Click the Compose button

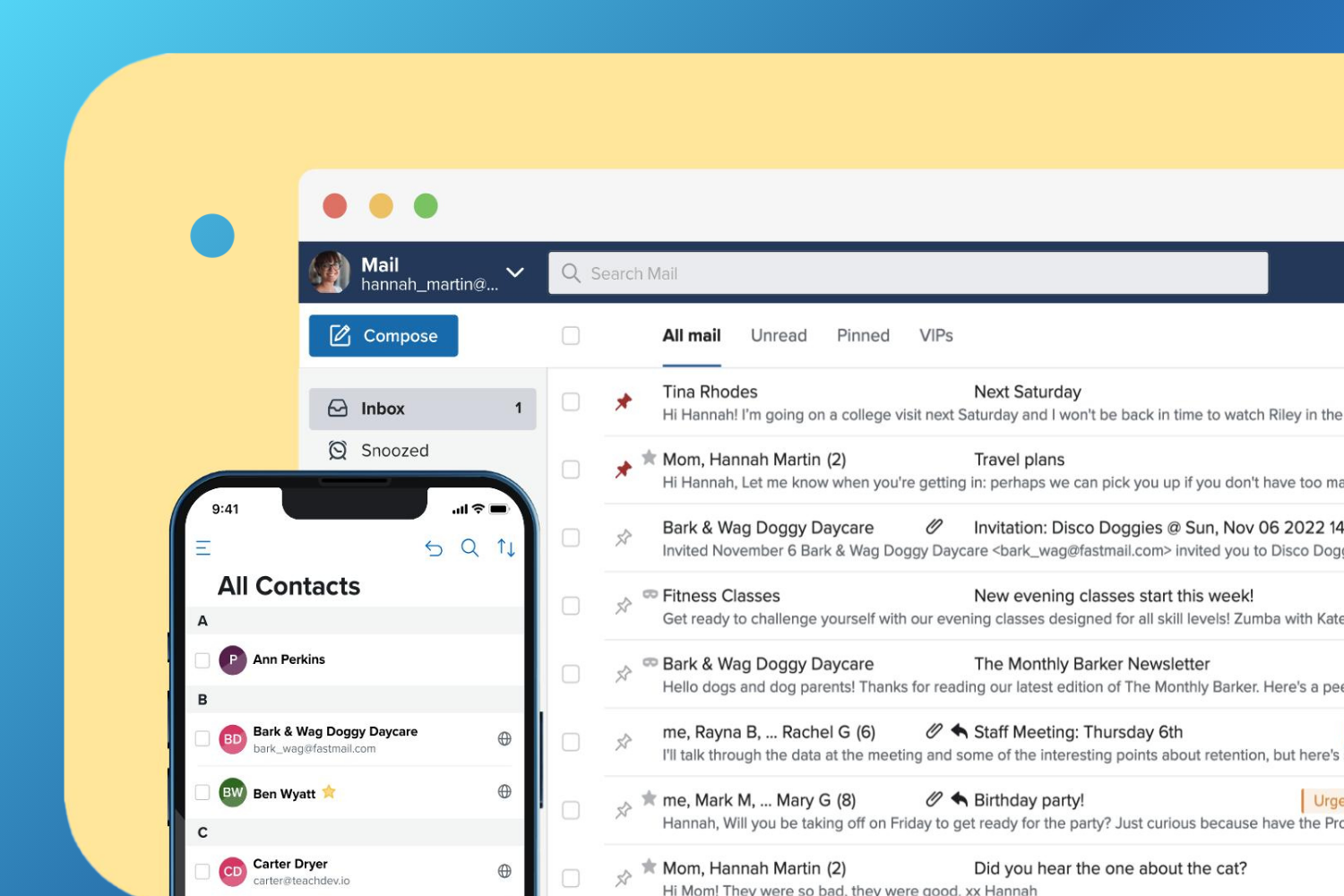(x=383, y=336)
